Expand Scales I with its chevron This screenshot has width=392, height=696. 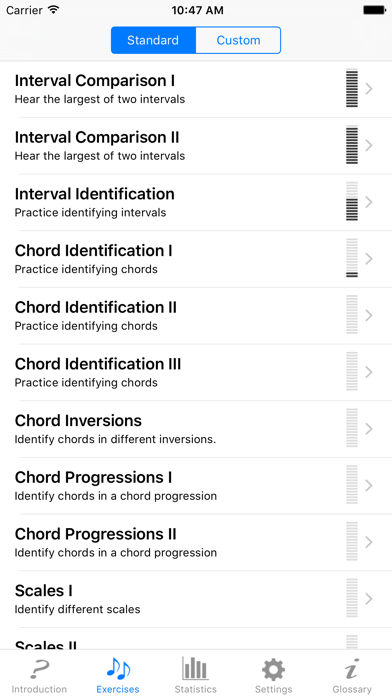[368, 599]
